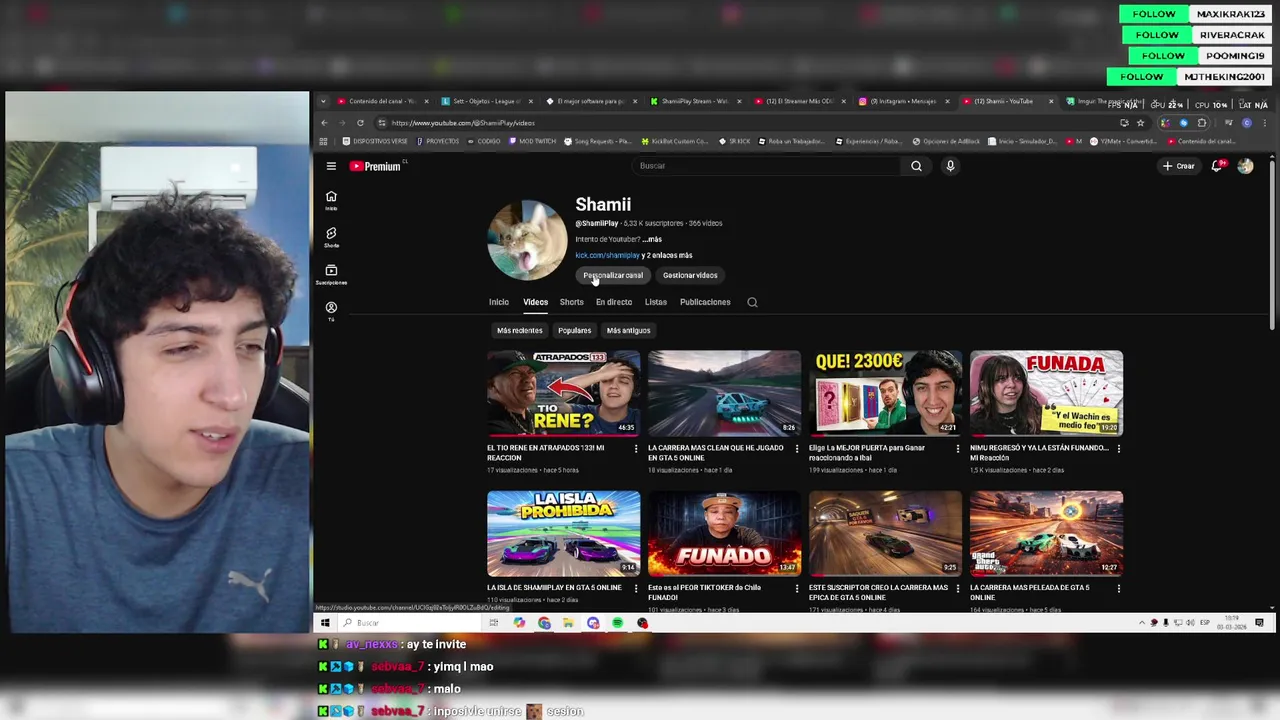Go to Inicio in the sidebar
1280x720 pixels.
331,200
